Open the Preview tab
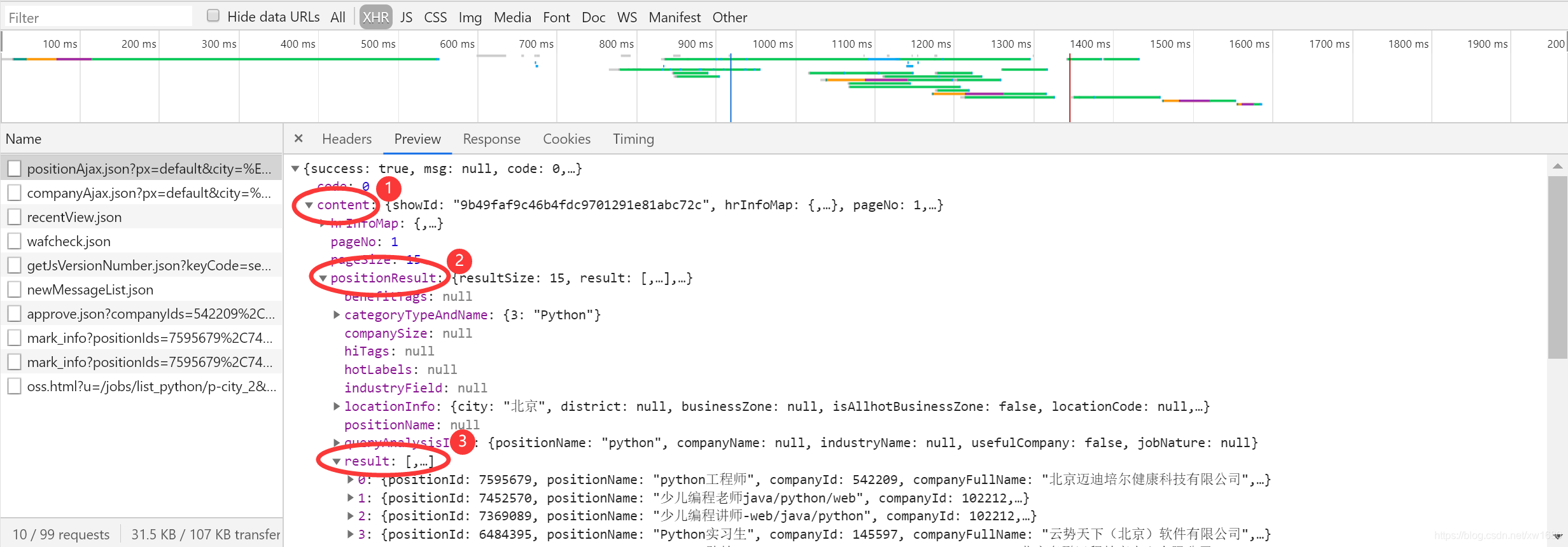Viewport: 1568px width, 547px height. click(x=417, y=139)
